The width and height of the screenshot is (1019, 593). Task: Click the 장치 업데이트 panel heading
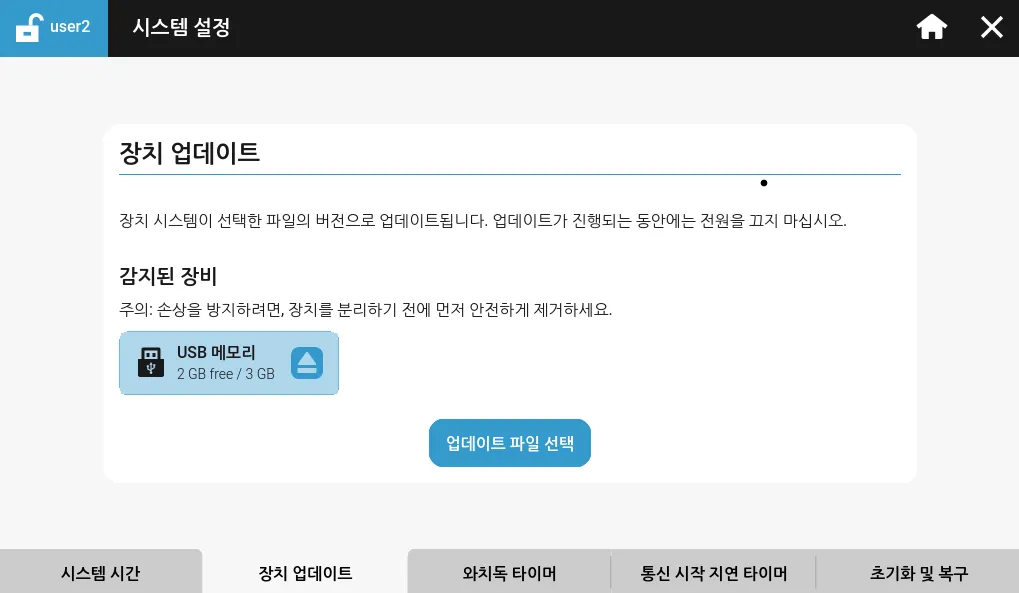(x=189, y=153)
